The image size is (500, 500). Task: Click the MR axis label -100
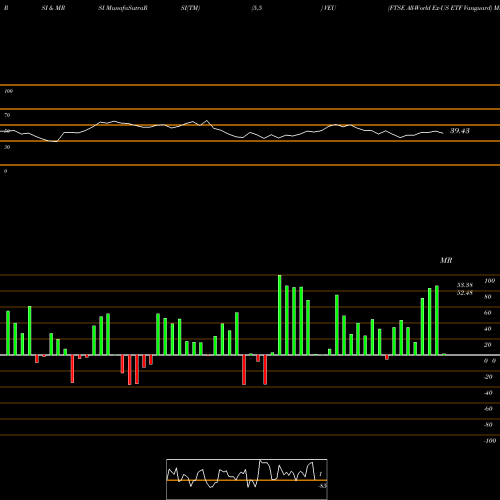[x=490, y=441]
